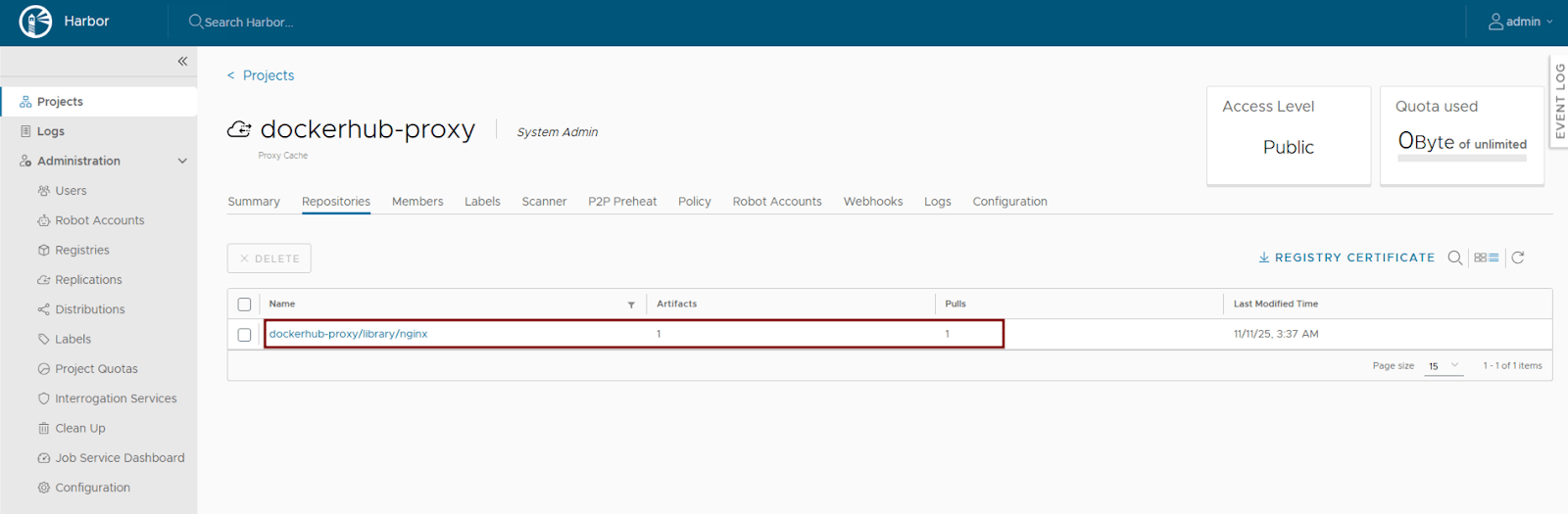Open dockerhub-proxy/library/nginx repository link
The height and width of the screenshot is (514, 1568).
tap(348, 334)
